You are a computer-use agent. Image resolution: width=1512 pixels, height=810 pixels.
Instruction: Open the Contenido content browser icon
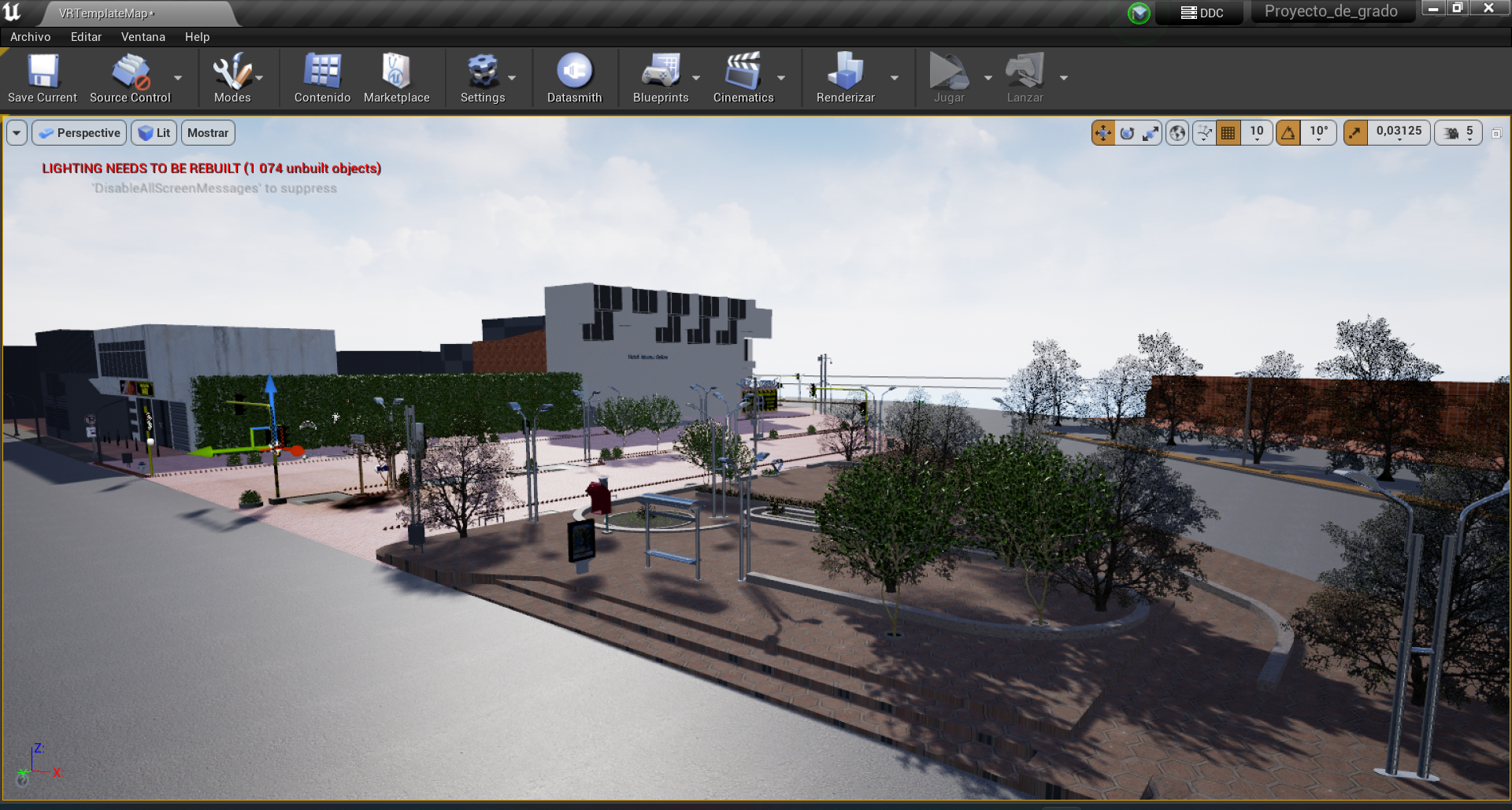tap(322, 77)
